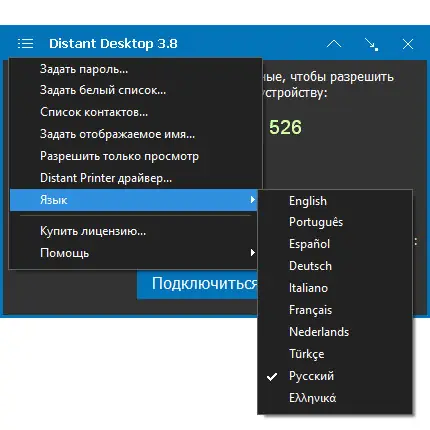The width and height of the screenshot is (430, 430).
Task: Expand the 'Помощь' submenu
Action: (x=133, y=253)
